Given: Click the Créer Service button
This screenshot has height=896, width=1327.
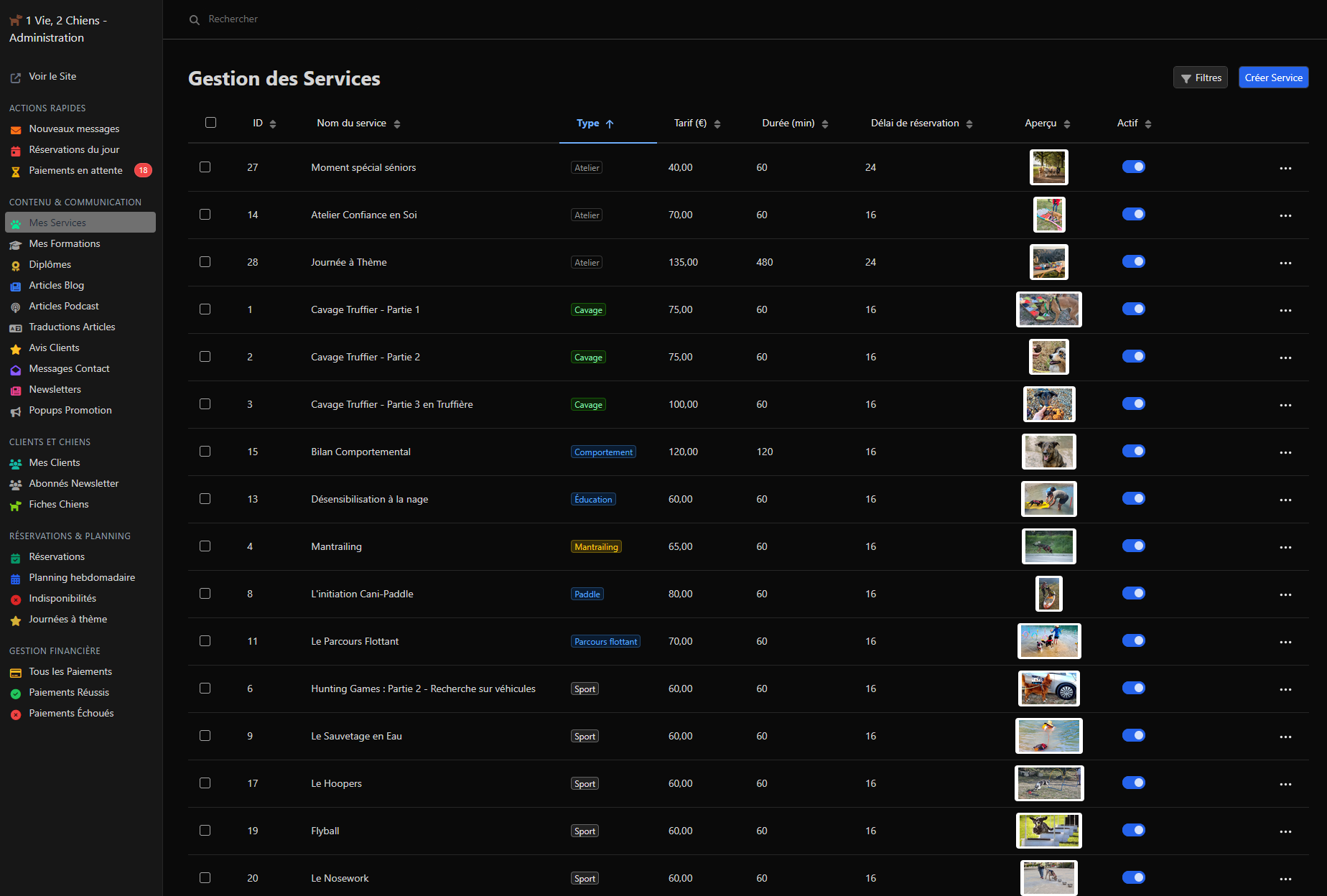Looking at the screenshot, I should (x=1273, y=78).
